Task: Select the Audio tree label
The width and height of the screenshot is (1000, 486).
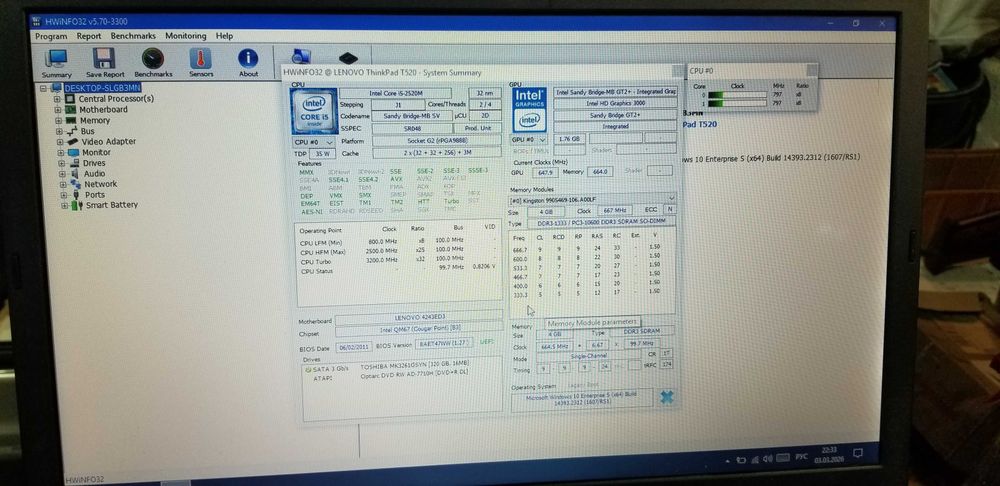Action: (x=94, y=173)
